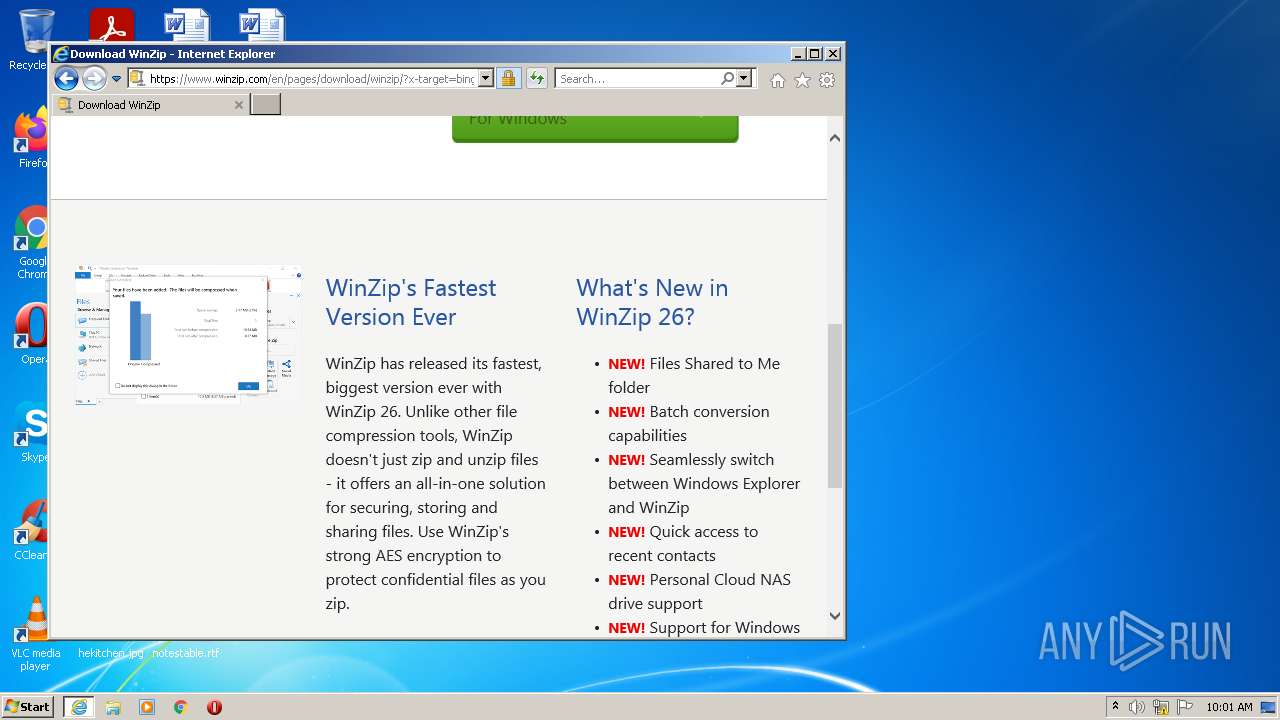Click the green For Windows download button

tap(595, 128)
